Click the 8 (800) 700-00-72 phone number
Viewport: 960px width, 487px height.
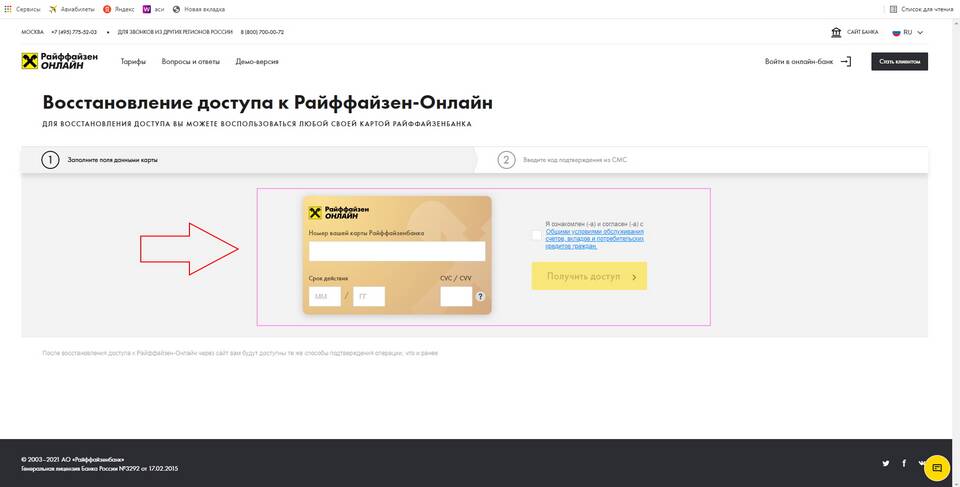pos(262,32)
